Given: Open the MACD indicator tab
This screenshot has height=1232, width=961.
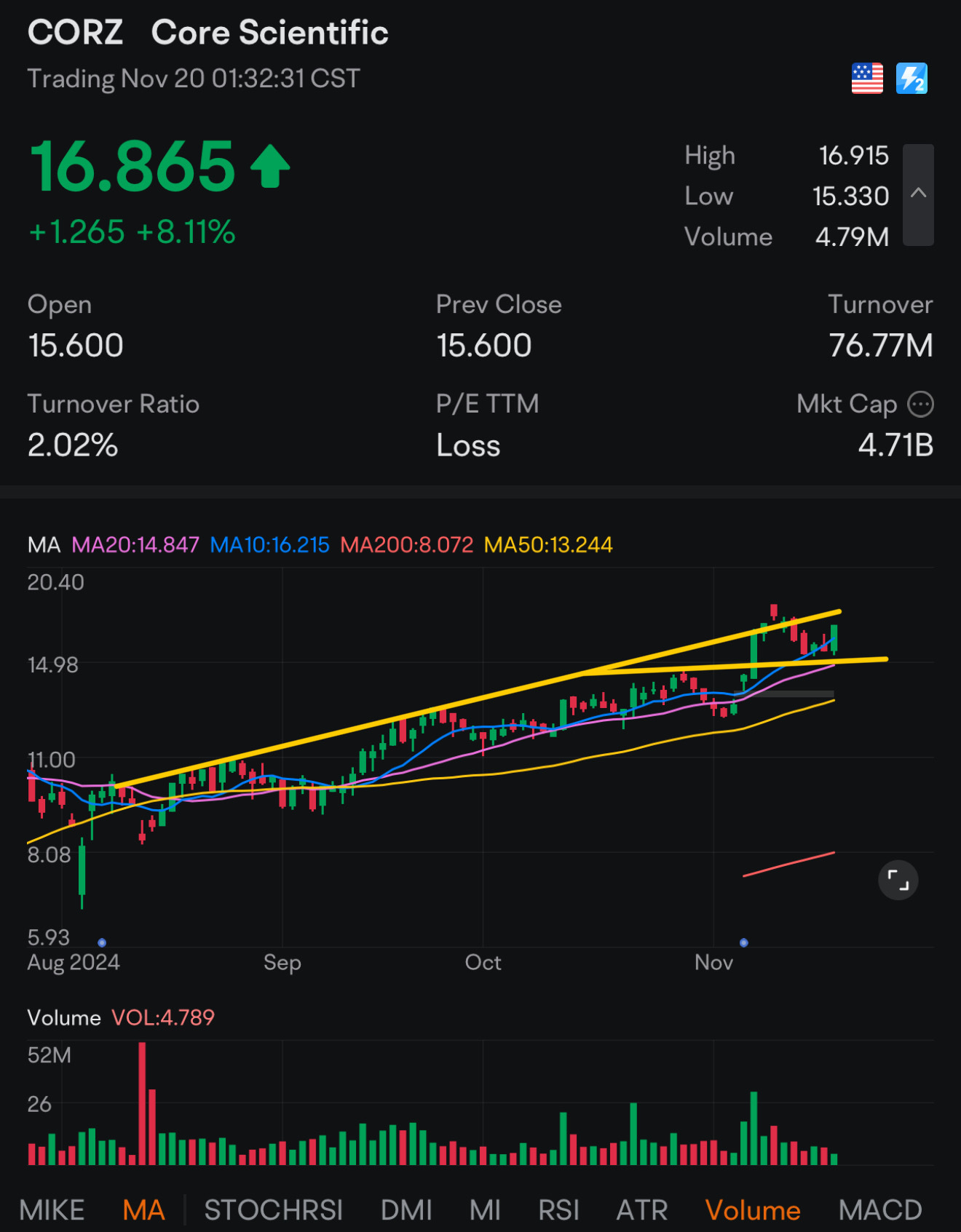Looking at the screenshot, I should click(x=880, y=1210).
